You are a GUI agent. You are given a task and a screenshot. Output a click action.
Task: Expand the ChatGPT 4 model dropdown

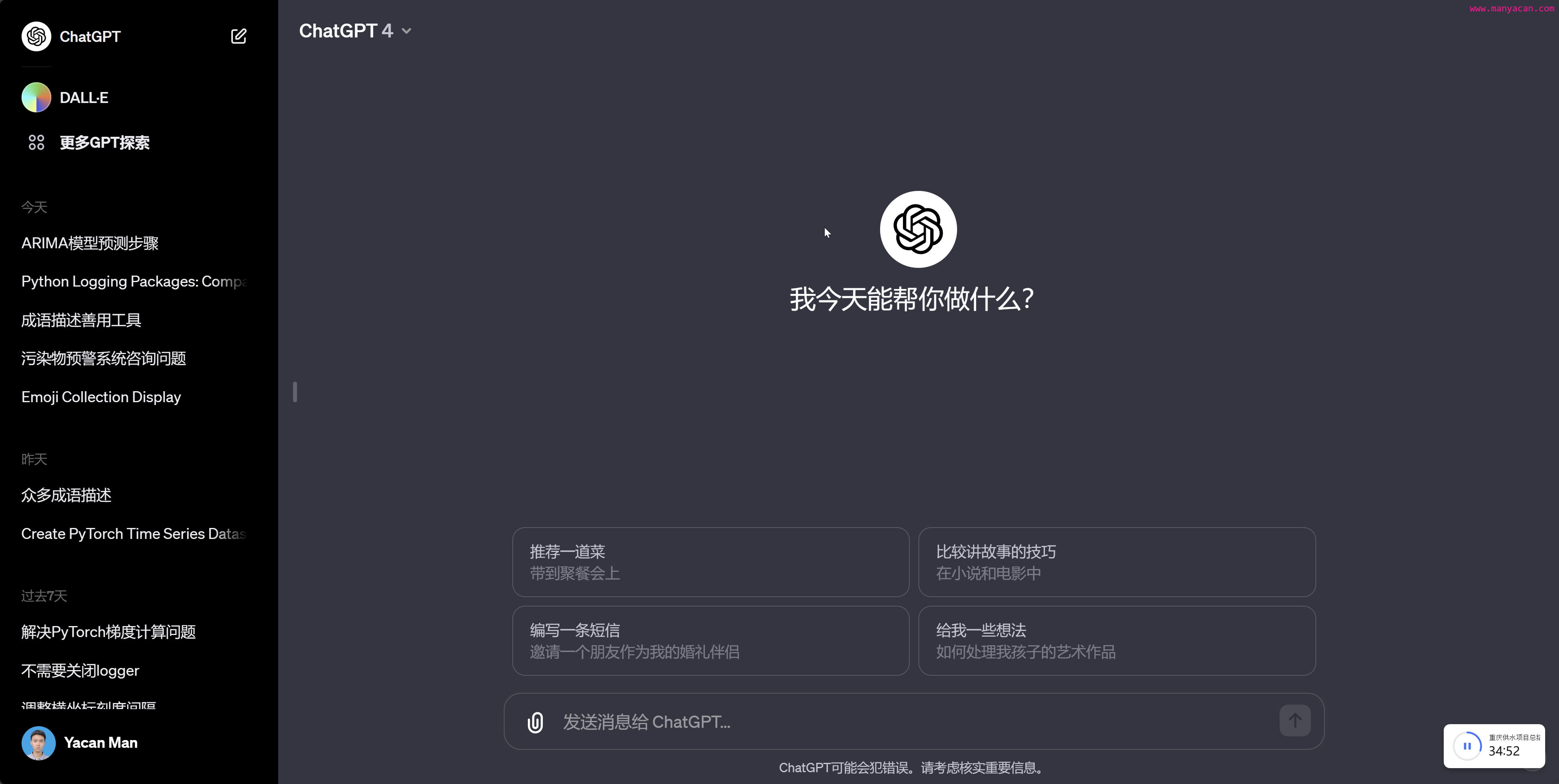click(x=355, y=31)
